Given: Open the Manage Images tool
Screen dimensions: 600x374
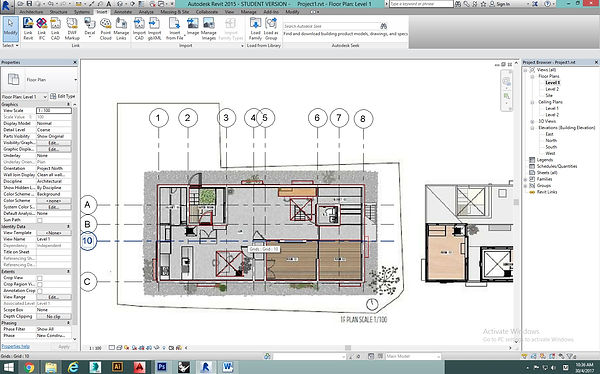Looking at the screenshot, I should [209, 29].
